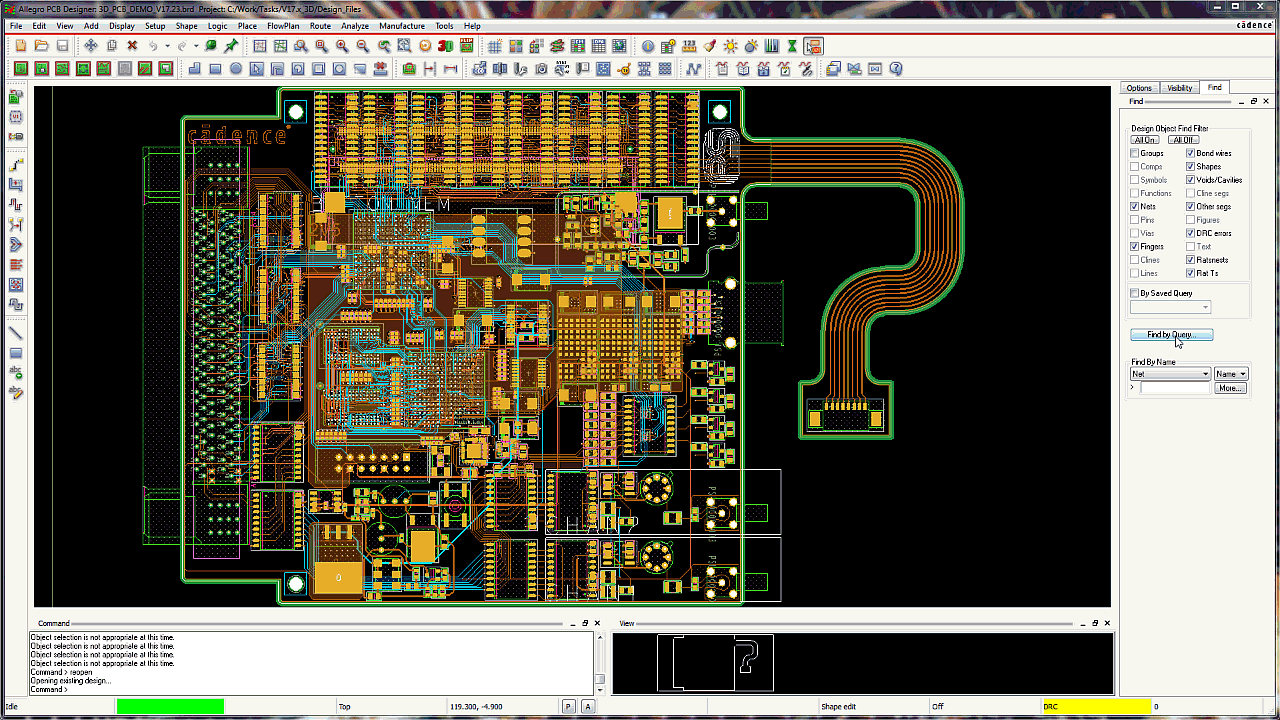Click the More... button
1280x720 pixels.
click(x=1230, y=388)
